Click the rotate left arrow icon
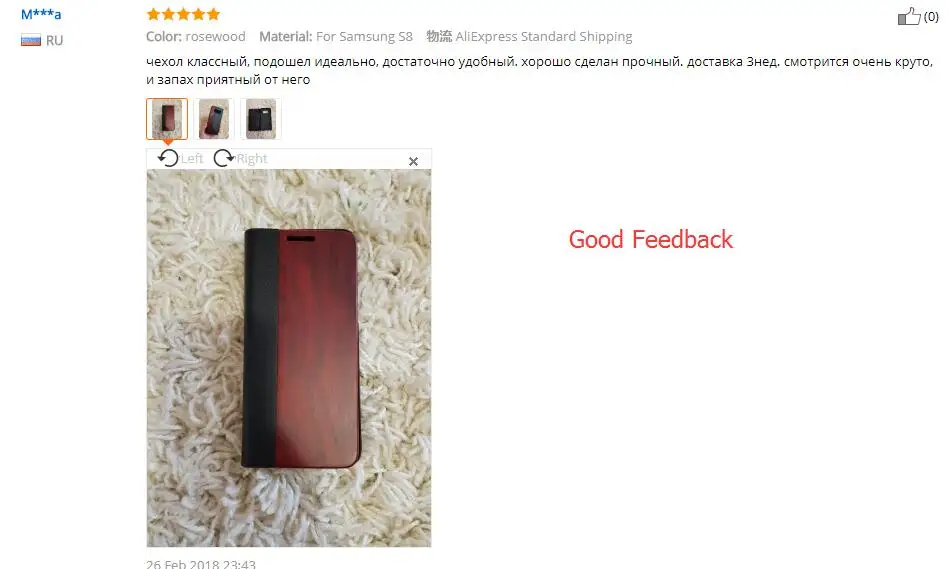This screenshot has width=949, height=569. [168, 158]
